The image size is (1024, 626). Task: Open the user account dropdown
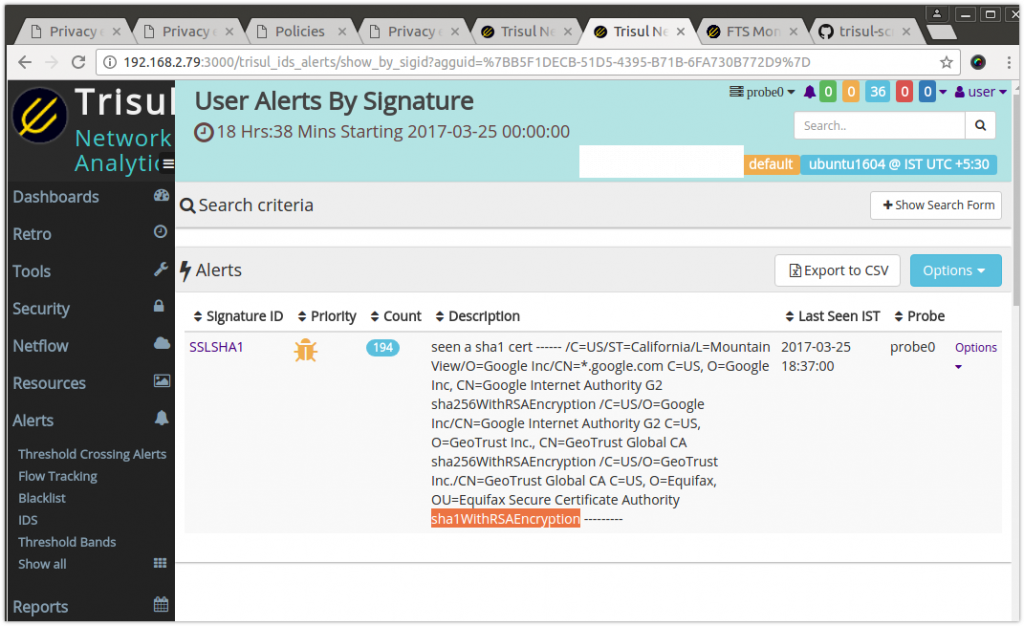980,92
